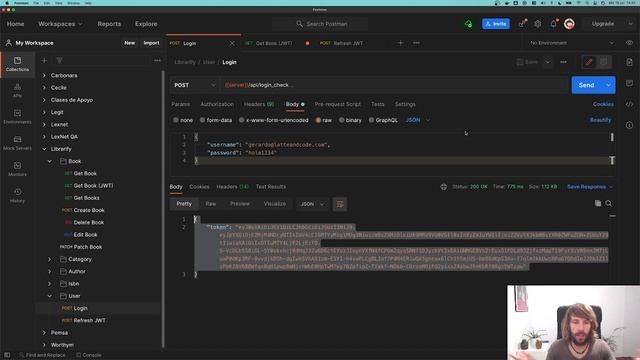The image size is (640, 360).
Task: Copy the response with the copy icon
Action: pyautogui.click(x=598, y=203)
